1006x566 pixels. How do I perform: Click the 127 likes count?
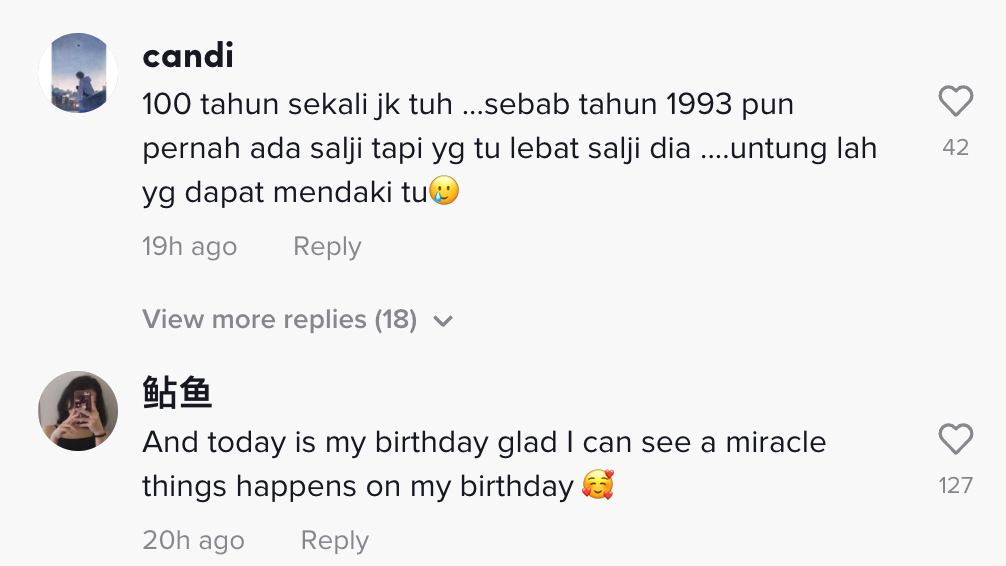coord(956,485)
